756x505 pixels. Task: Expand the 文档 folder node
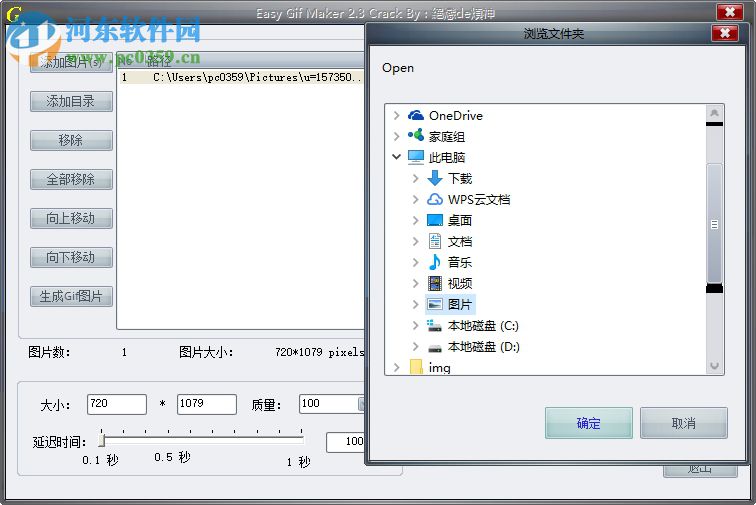[416, 241]
